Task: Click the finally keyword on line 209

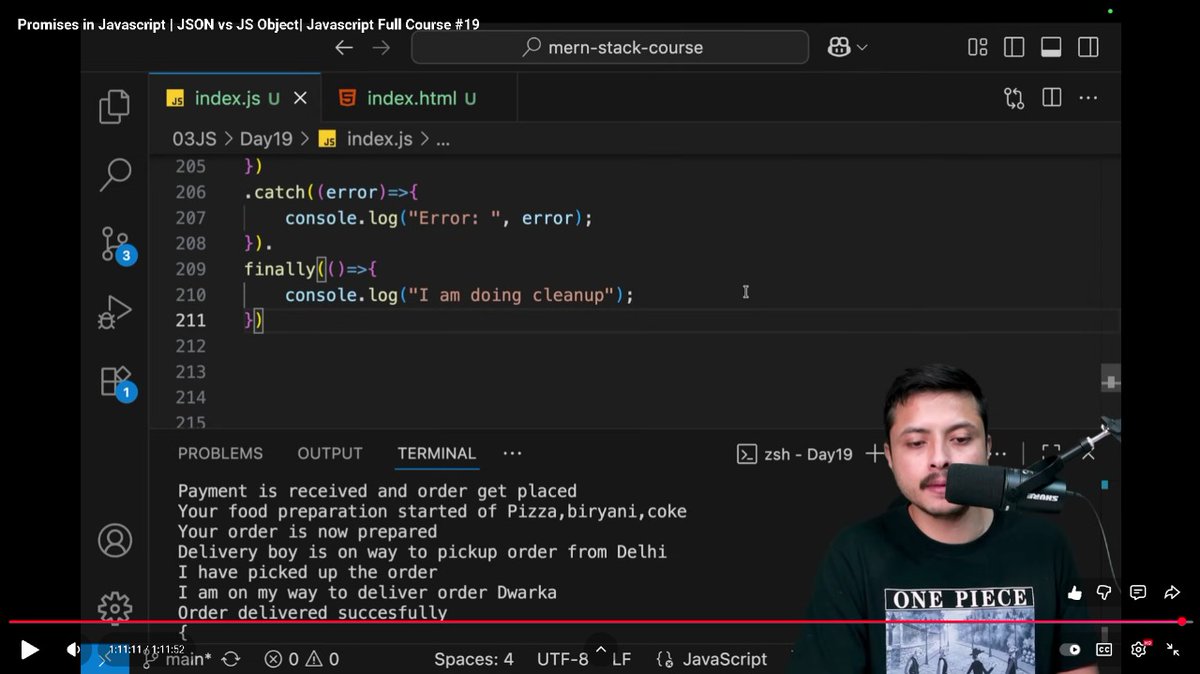Action: 279,269
